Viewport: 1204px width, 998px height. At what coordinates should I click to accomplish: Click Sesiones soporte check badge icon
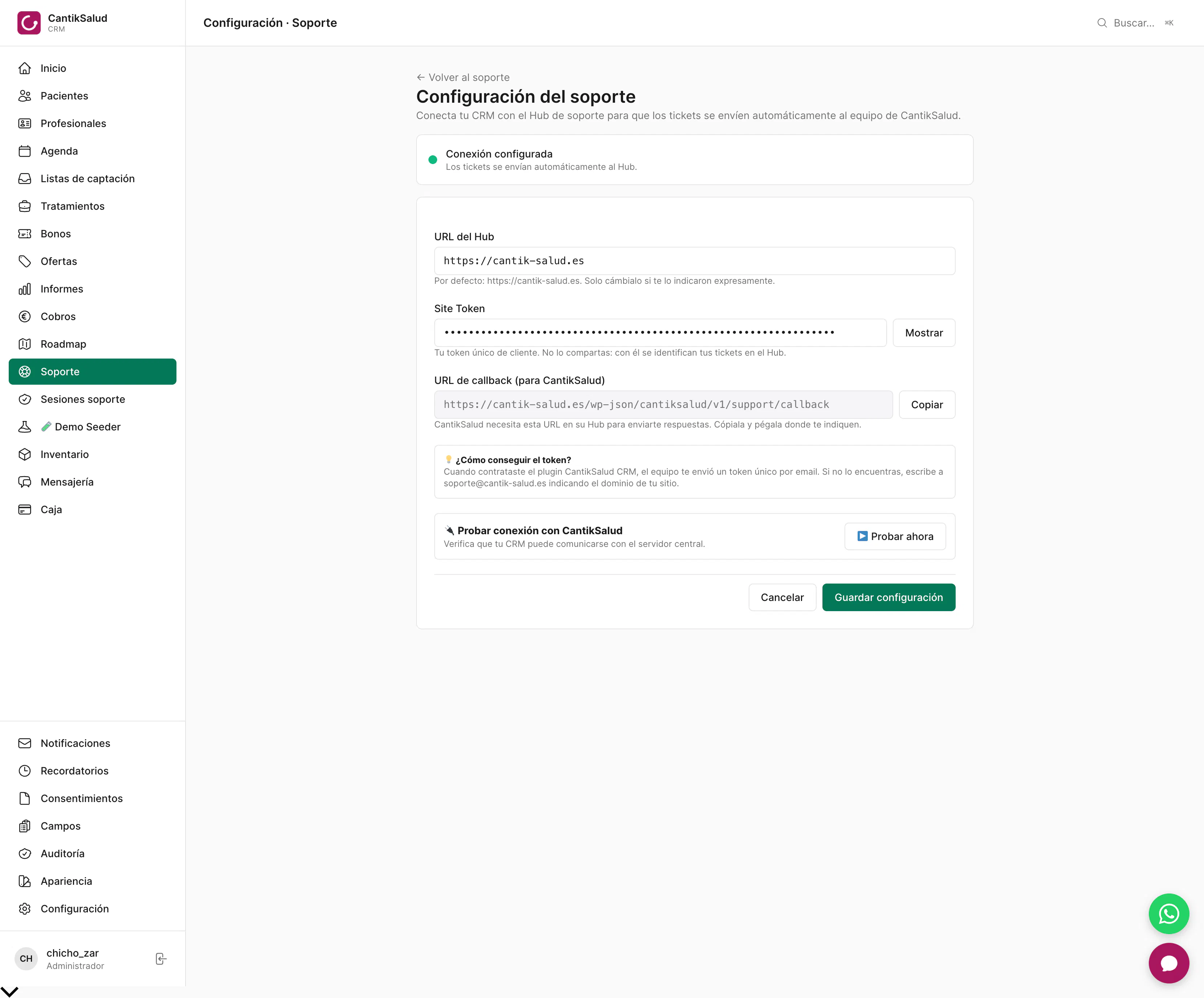coord(25,399)
